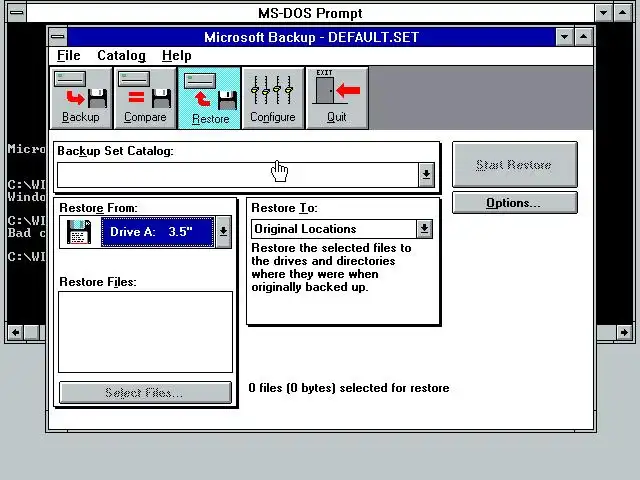The image size is (640, 480).
Task: Minimize the Microsoft Backup window
Action: coord(564,37)
